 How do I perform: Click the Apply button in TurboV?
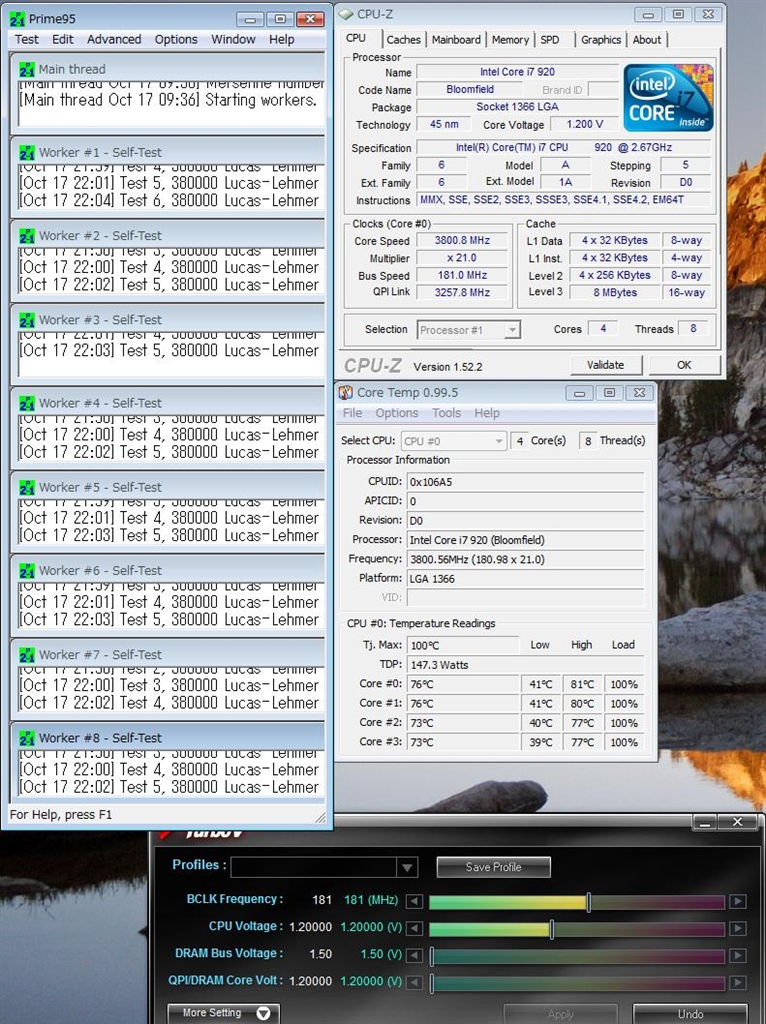(560, 1014)
